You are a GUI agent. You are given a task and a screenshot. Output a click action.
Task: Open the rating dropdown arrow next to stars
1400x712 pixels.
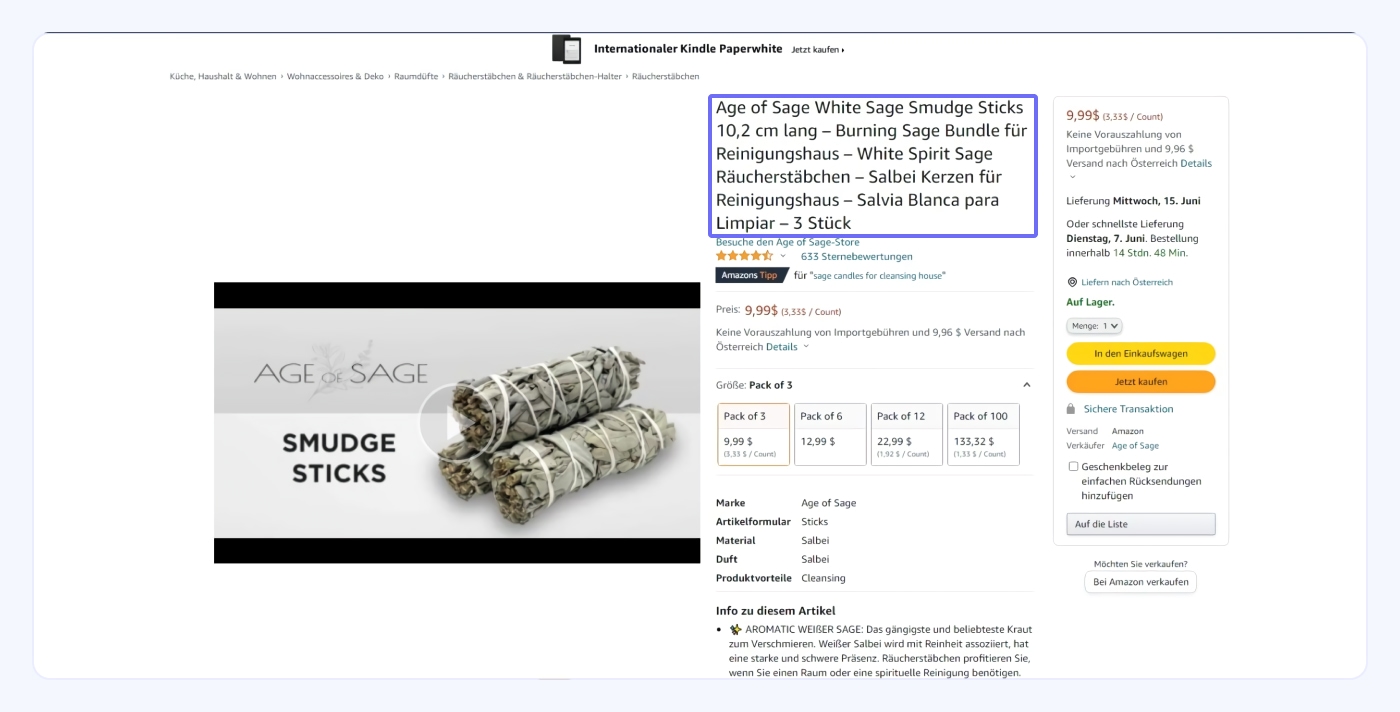click(783, 256)
